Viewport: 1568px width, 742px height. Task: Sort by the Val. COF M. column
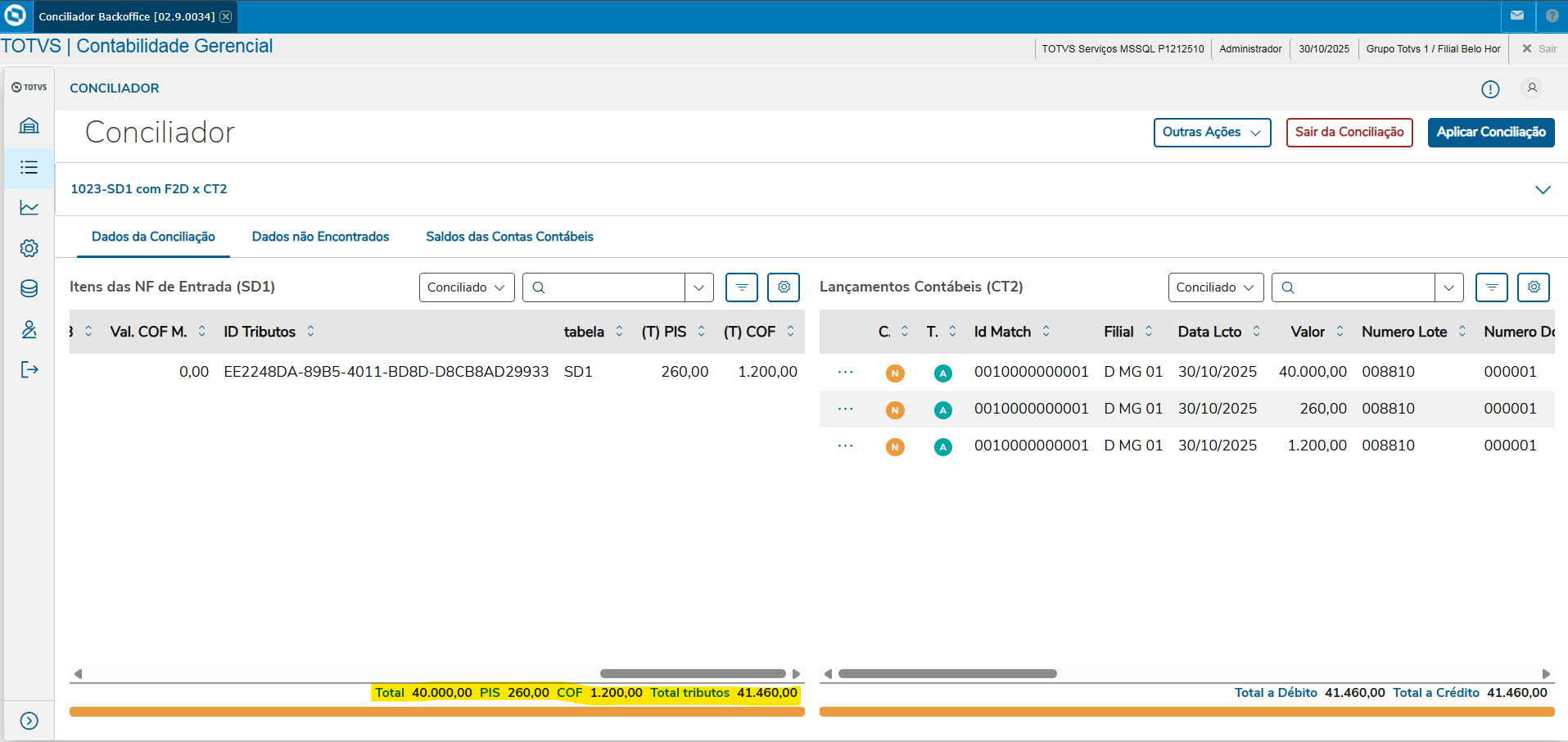coord(201,332)
